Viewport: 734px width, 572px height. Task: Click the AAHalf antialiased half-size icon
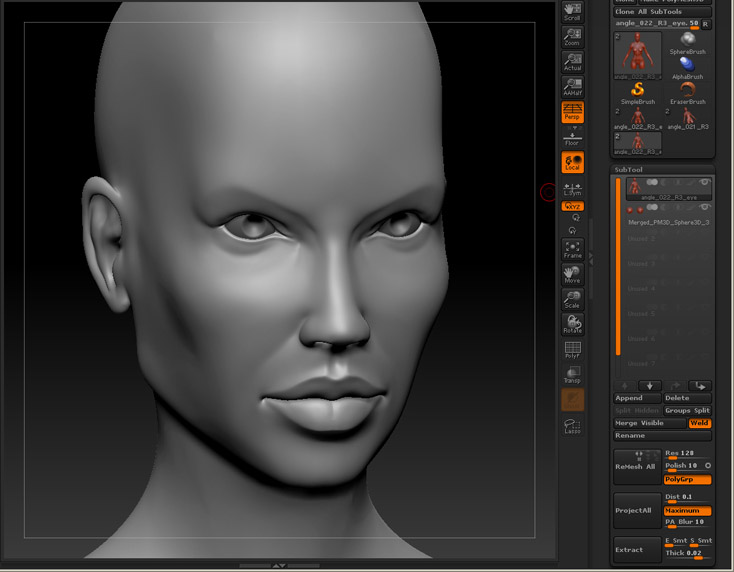[572, 87]
